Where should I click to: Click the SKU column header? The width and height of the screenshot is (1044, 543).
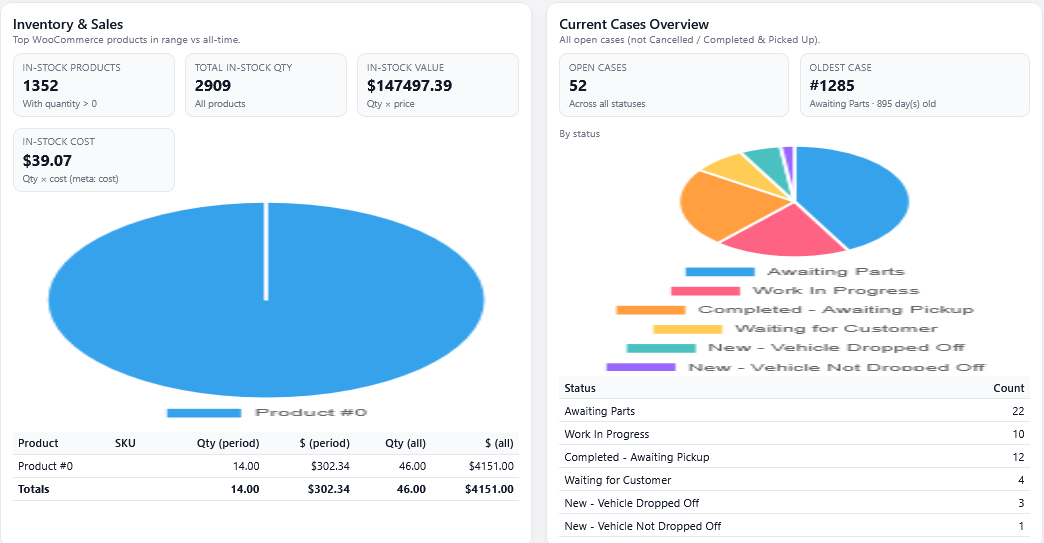(125, 443)
